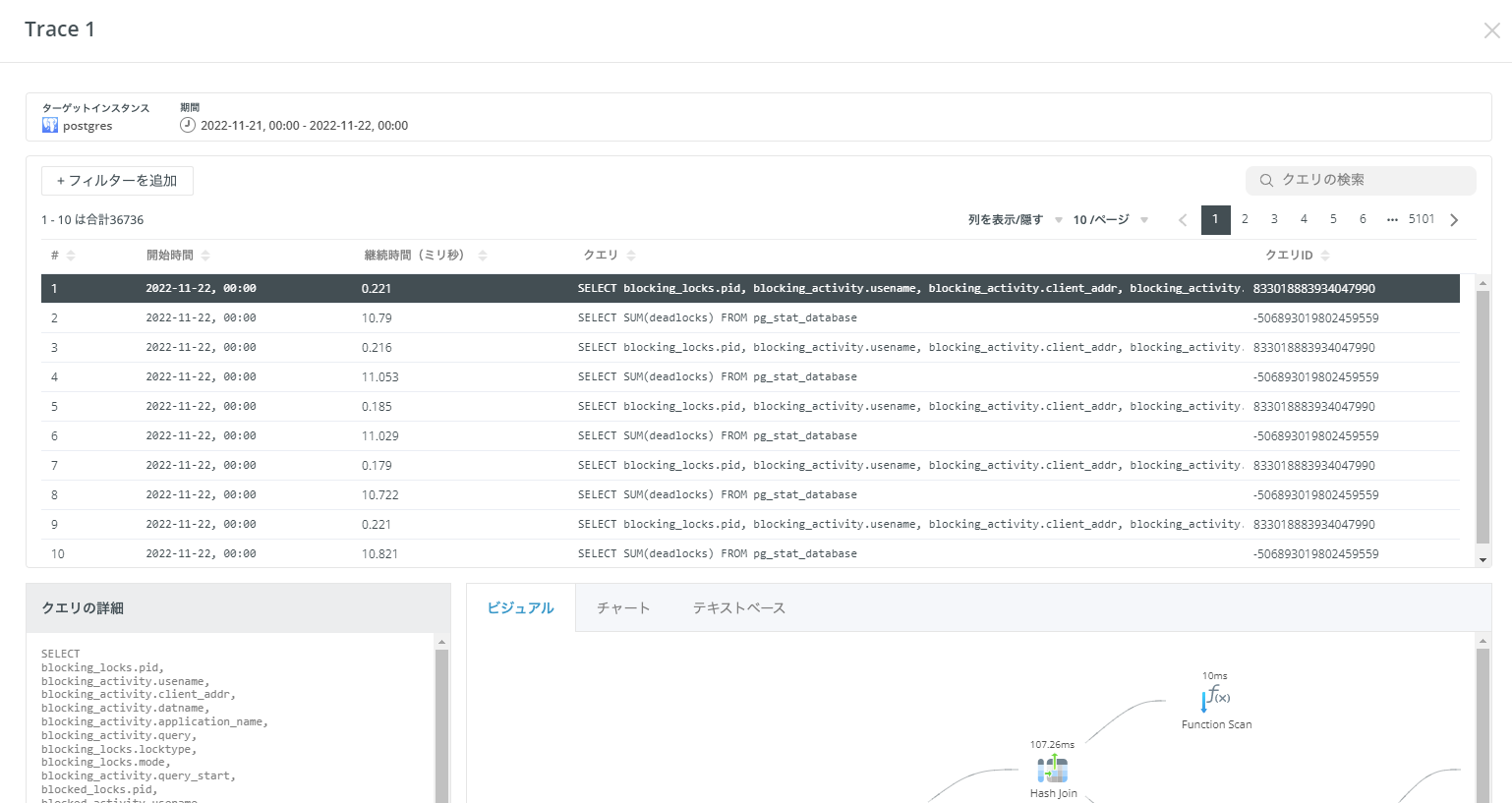Add a filter with フィルターを追加
Screen dimensions: 1512x803
click(117, 181)
